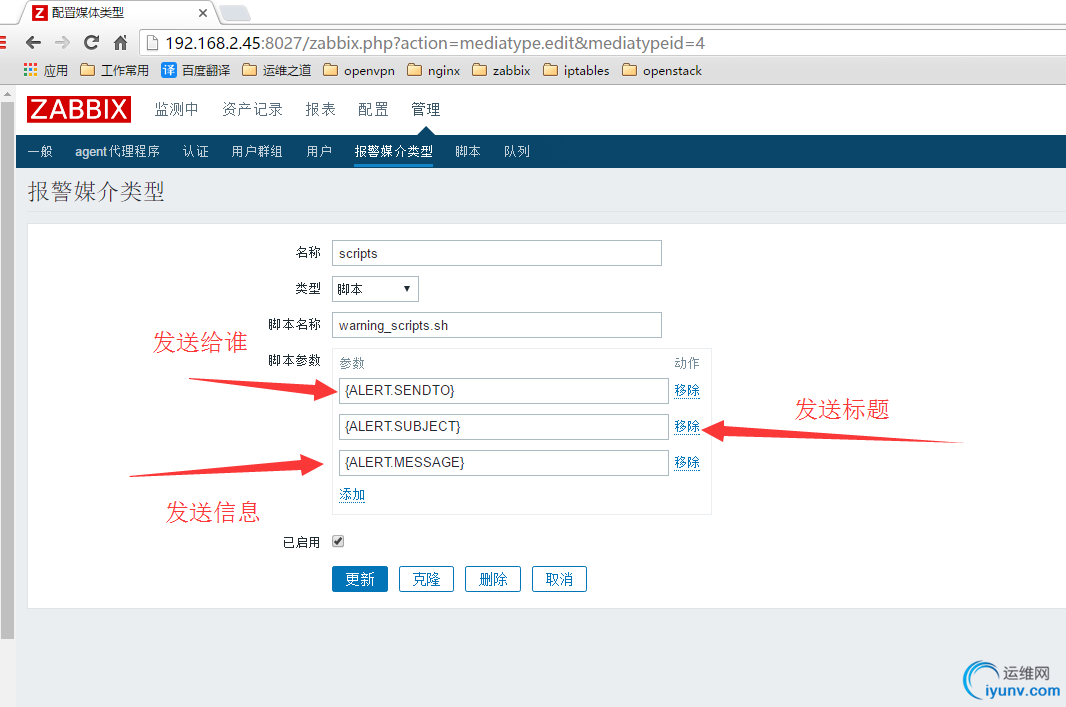Switch to the 队列 submenu tab

tap(517, 151)
